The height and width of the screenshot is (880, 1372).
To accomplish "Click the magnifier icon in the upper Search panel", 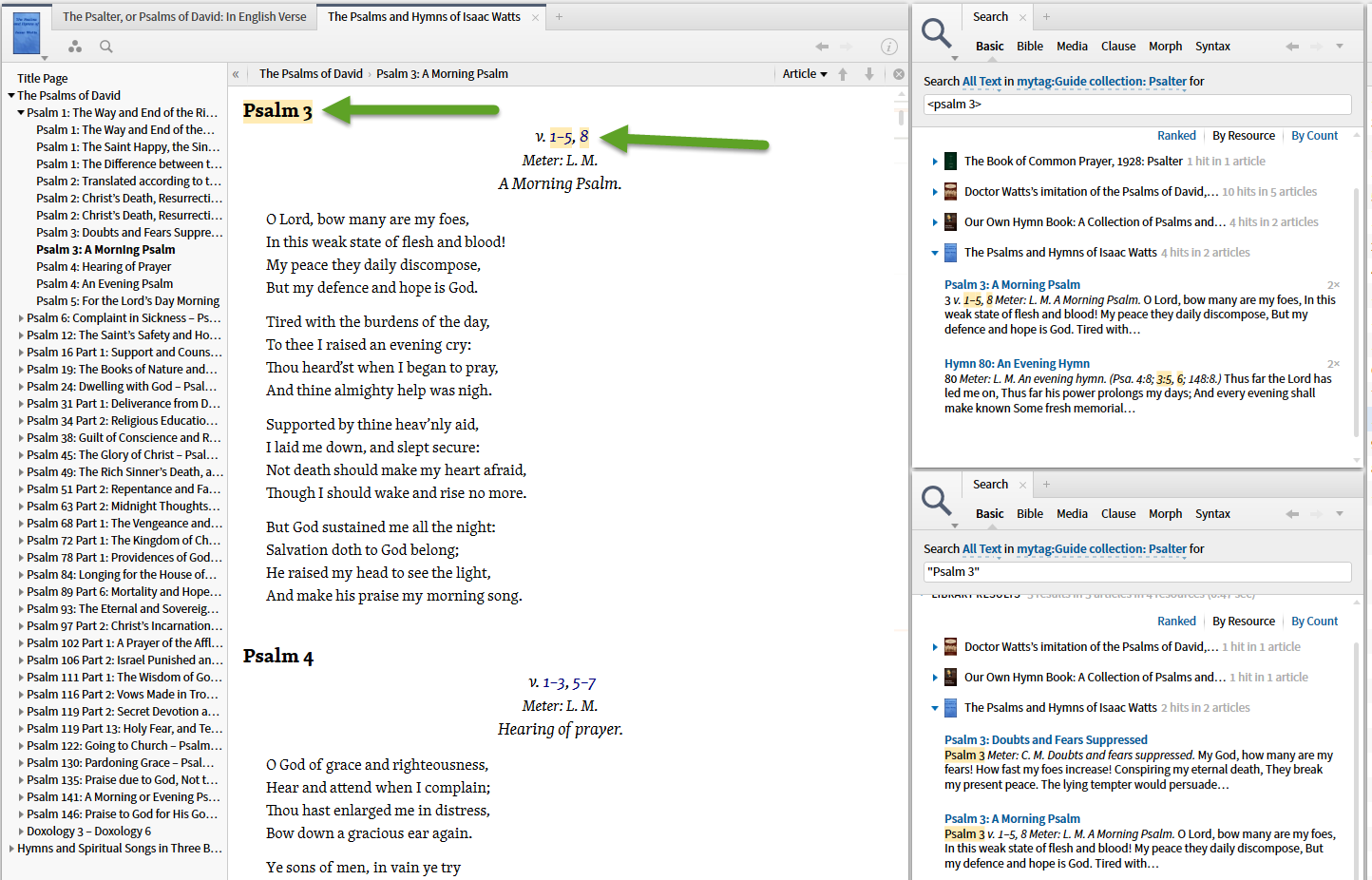I will point(937,33).
